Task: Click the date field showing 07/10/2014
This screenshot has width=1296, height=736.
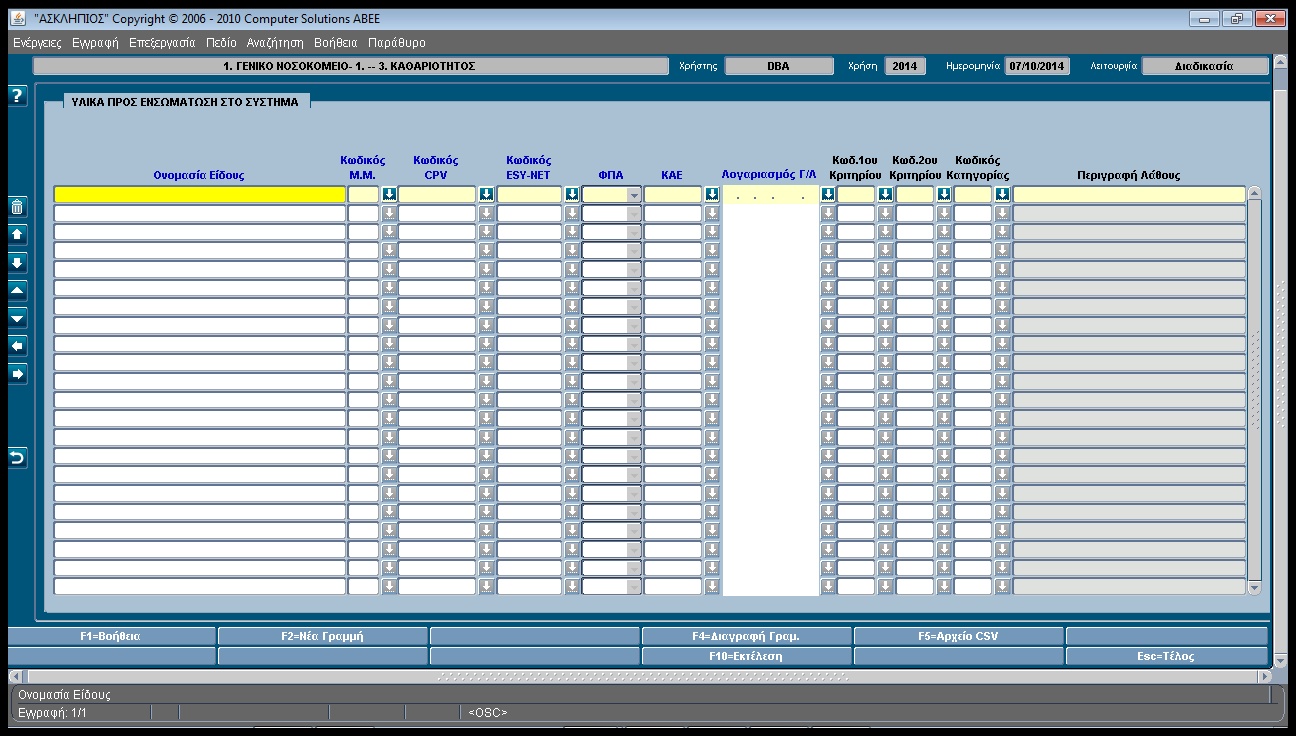Action: point(1037,66)
